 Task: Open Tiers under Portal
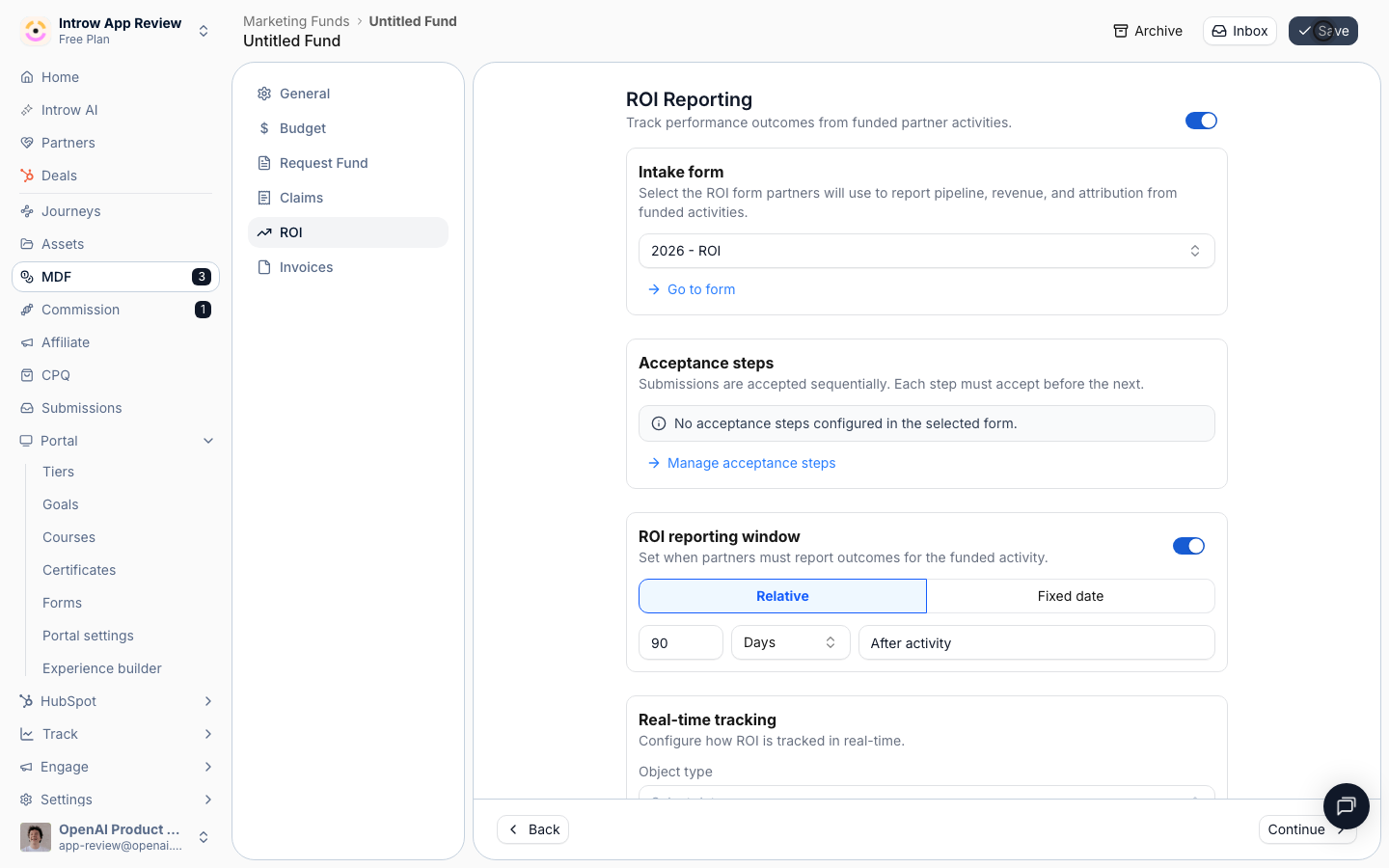58,472
